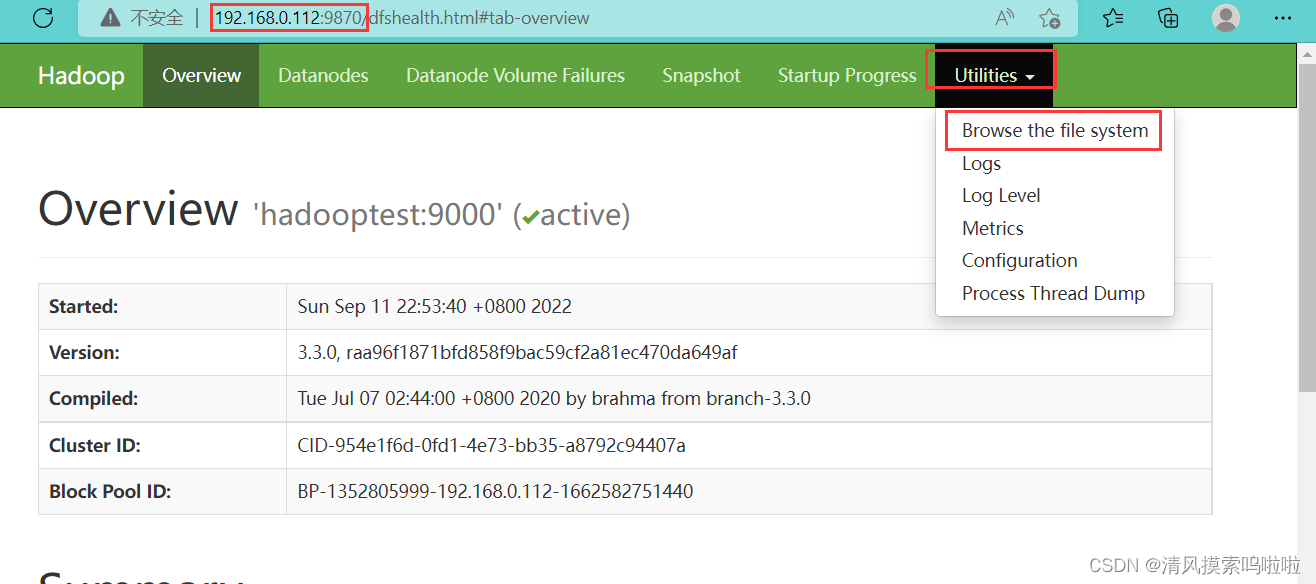Select Configuration menu entry
The width and height of the screenshot is (1316, 584).
(x=1054, y=261)
